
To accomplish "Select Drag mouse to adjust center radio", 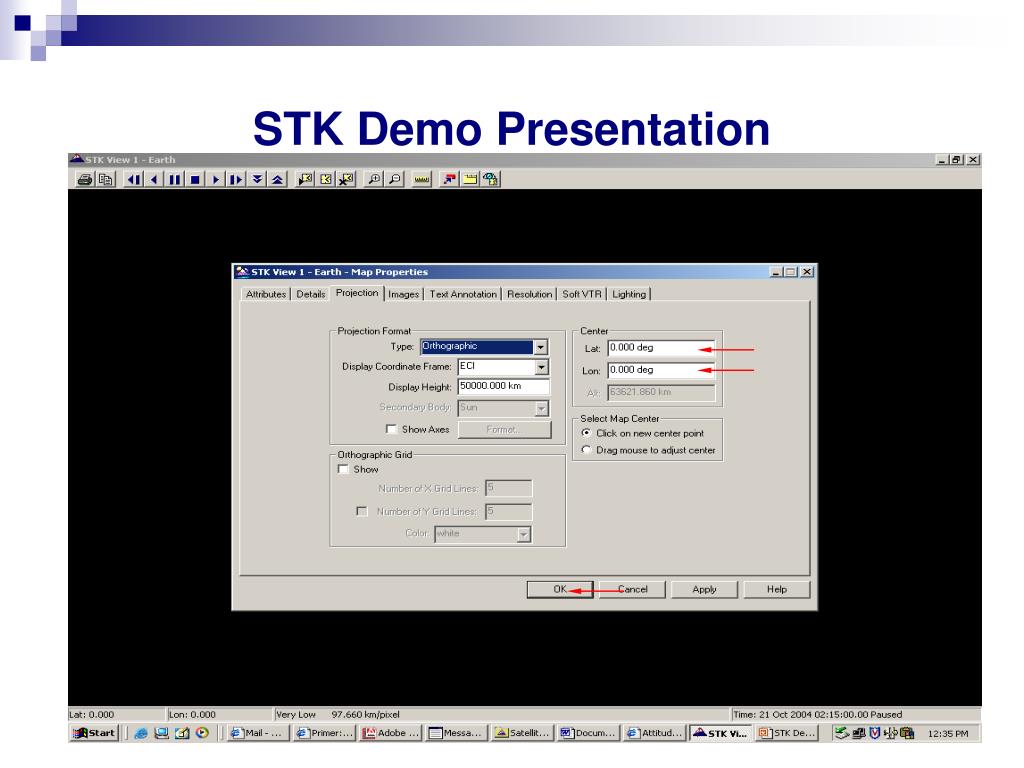I will tap(586, 450).
